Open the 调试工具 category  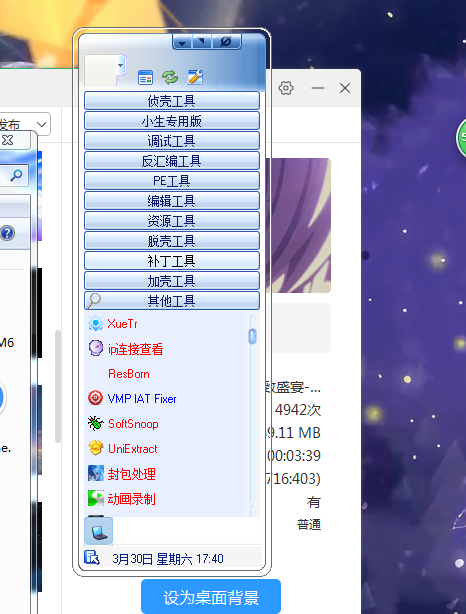pos(172,141)
